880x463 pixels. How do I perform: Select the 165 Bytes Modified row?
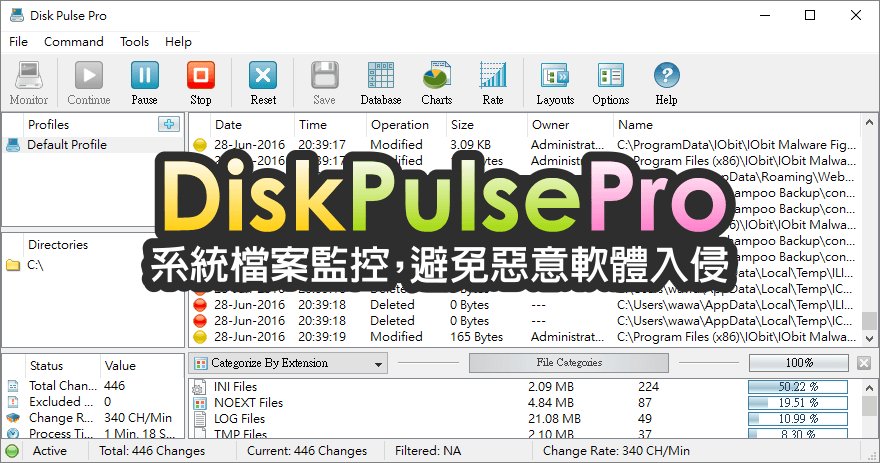524,337
